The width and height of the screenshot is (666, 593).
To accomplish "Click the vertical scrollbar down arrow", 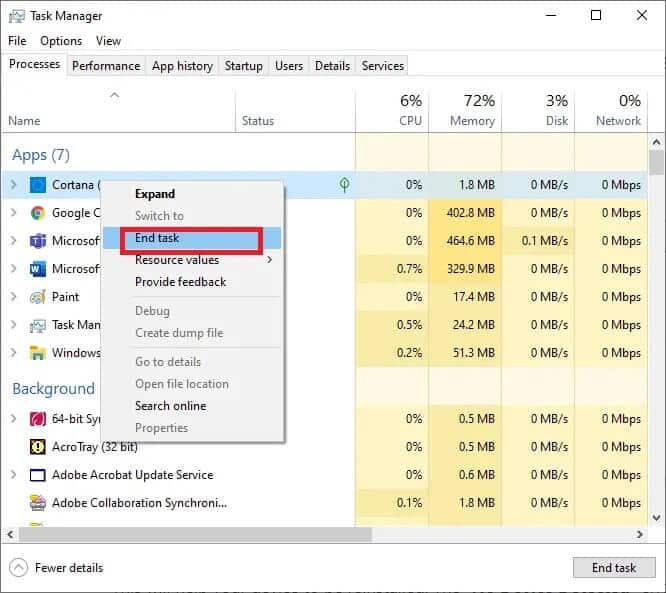I will pos(657,517).
